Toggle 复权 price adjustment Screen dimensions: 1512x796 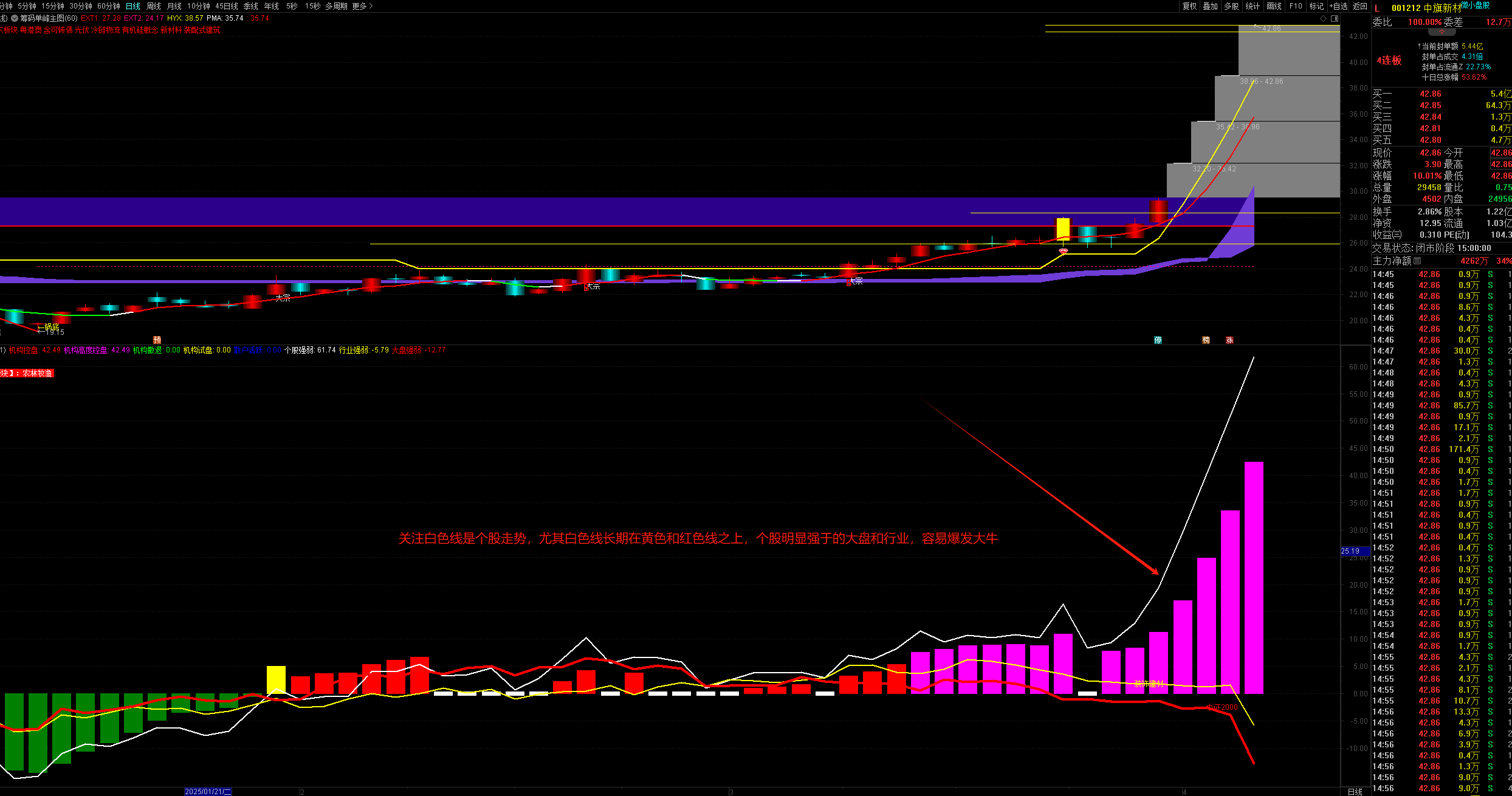tap(1189, 6)
